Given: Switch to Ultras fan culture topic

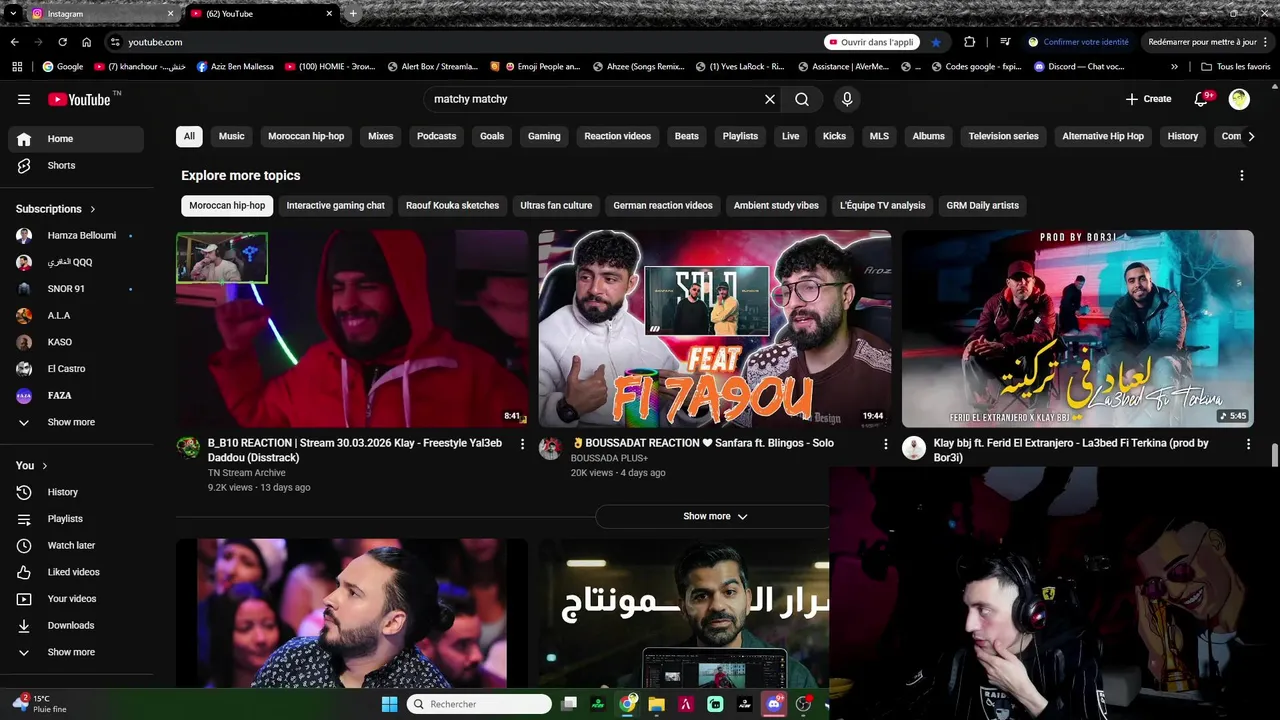Looking at the screenshot, I should point(556,206).
